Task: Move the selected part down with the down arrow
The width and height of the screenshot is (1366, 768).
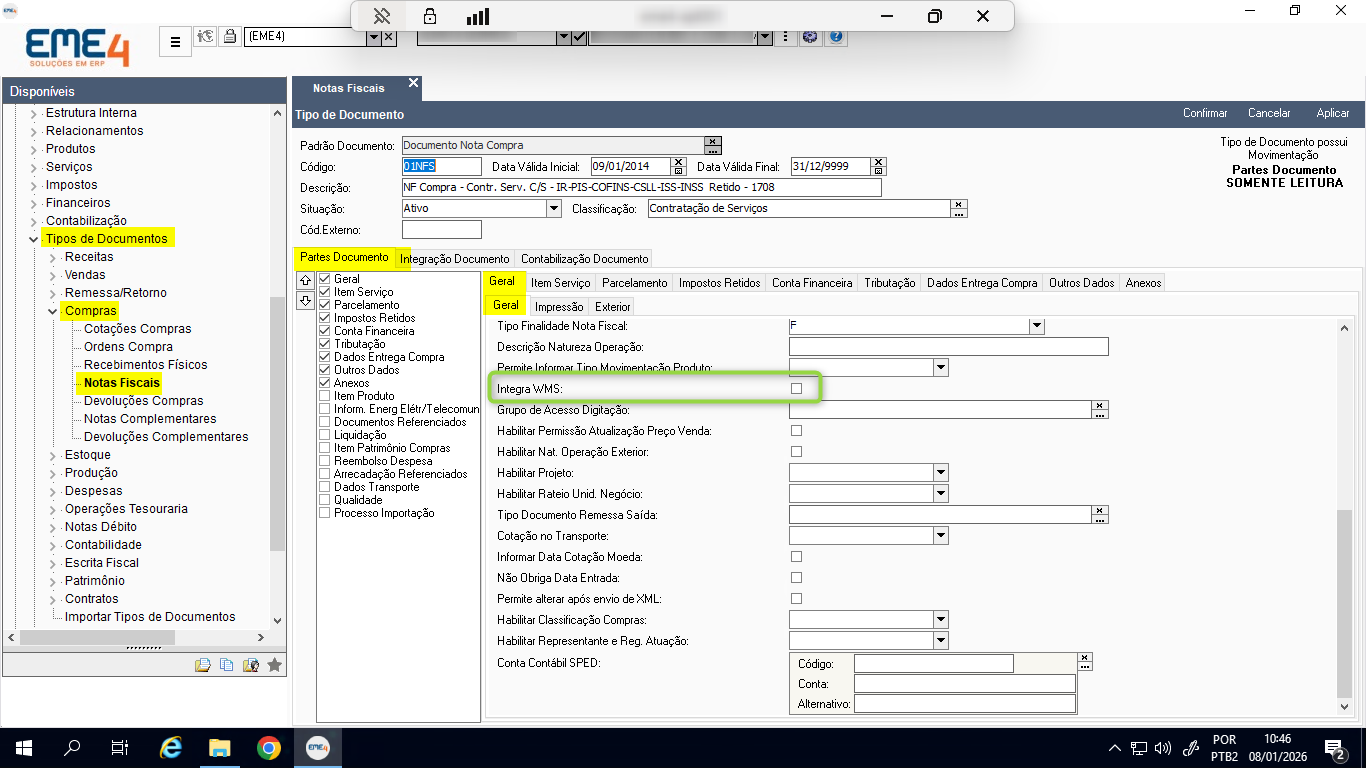Action: pos(306,301)
